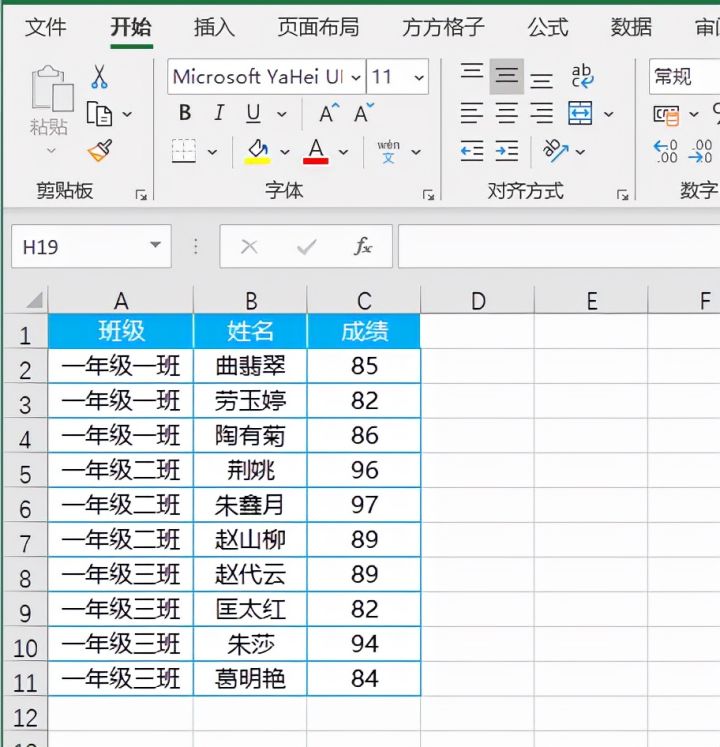Switch to the 公式 tab
Image resolution: width=720 pixels, height=747 pixels.
[x=548, y=27]
